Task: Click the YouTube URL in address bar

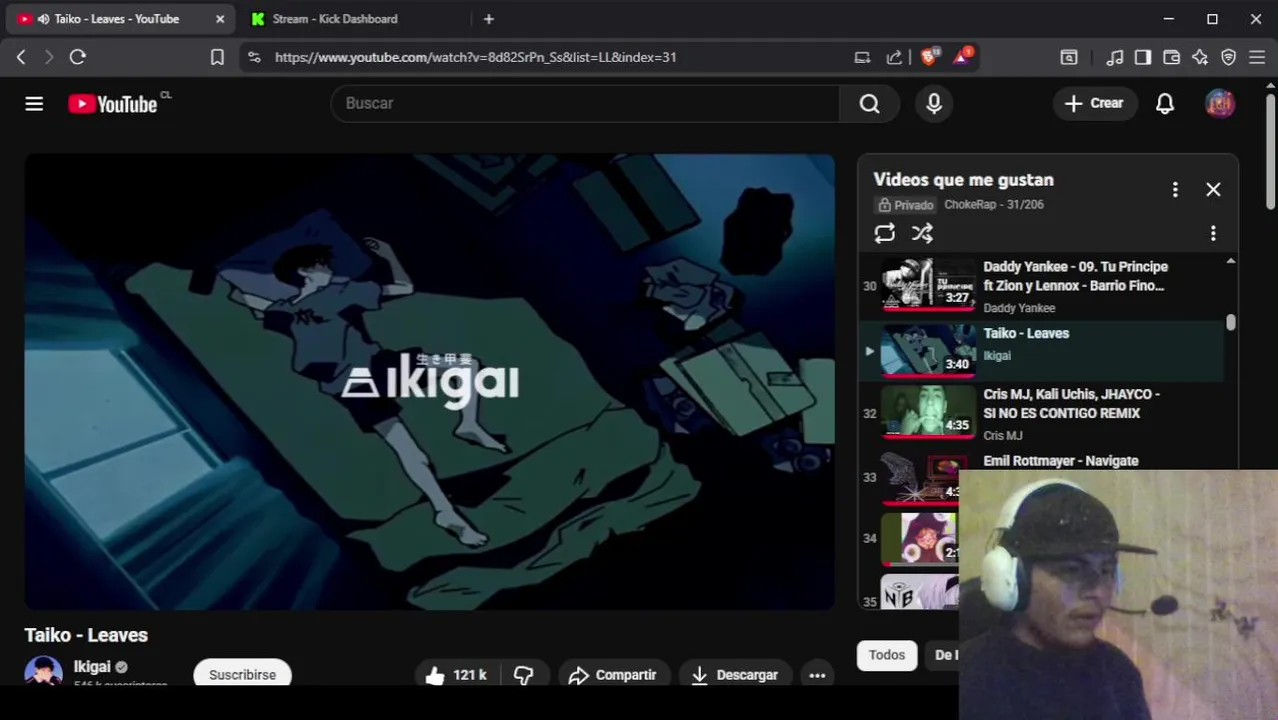Action: 475,57
